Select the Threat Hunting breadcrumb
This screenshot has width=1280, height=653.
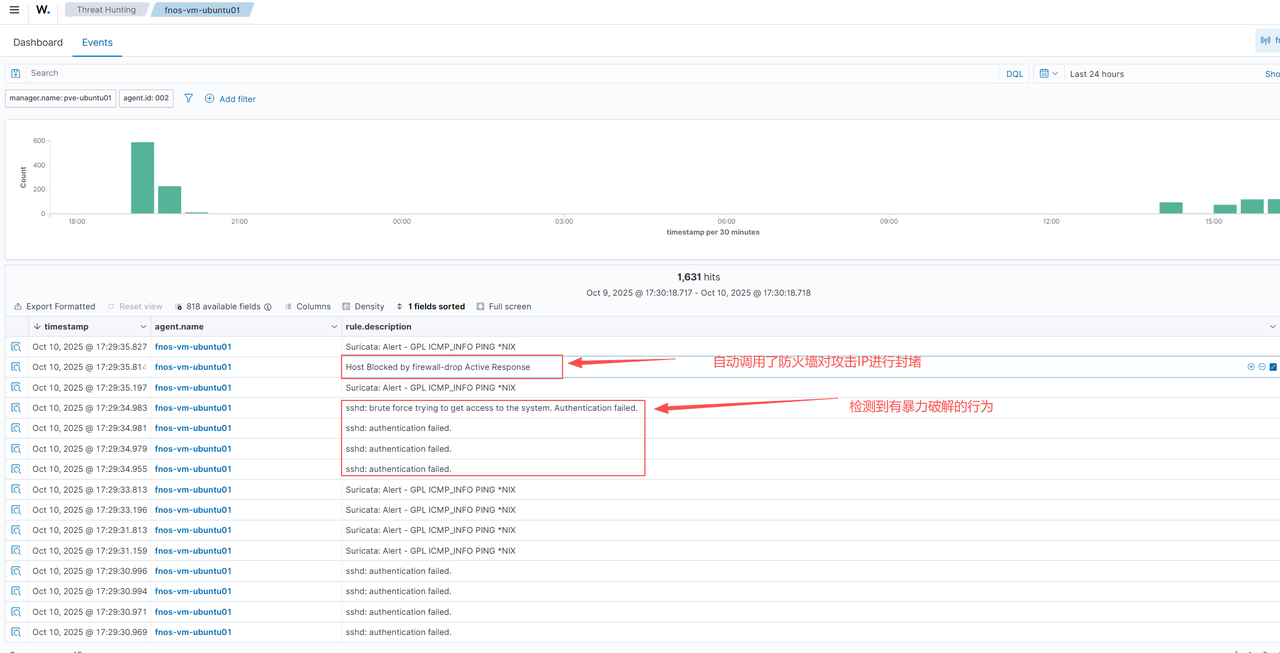pos(105,10)
